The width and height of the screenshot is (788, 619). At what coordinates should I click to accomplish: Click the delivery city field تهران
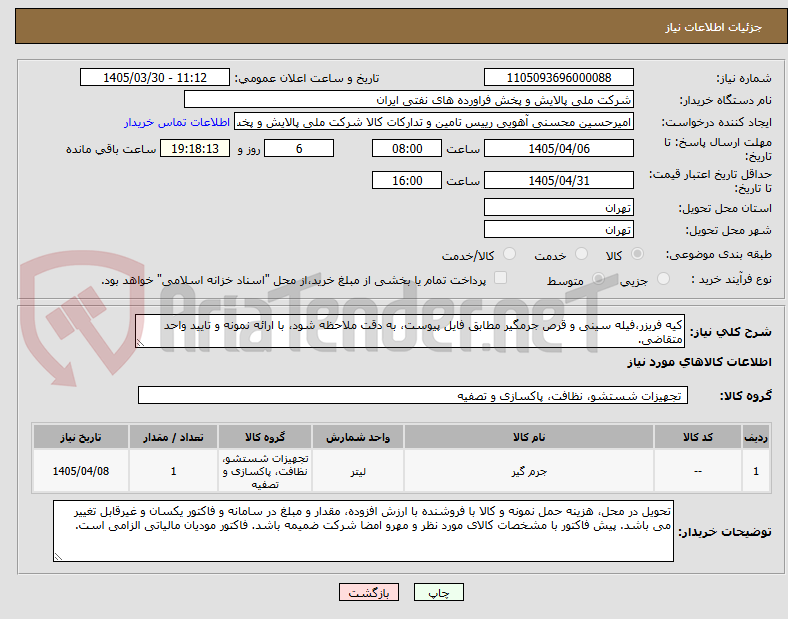[x=559, y=229]
